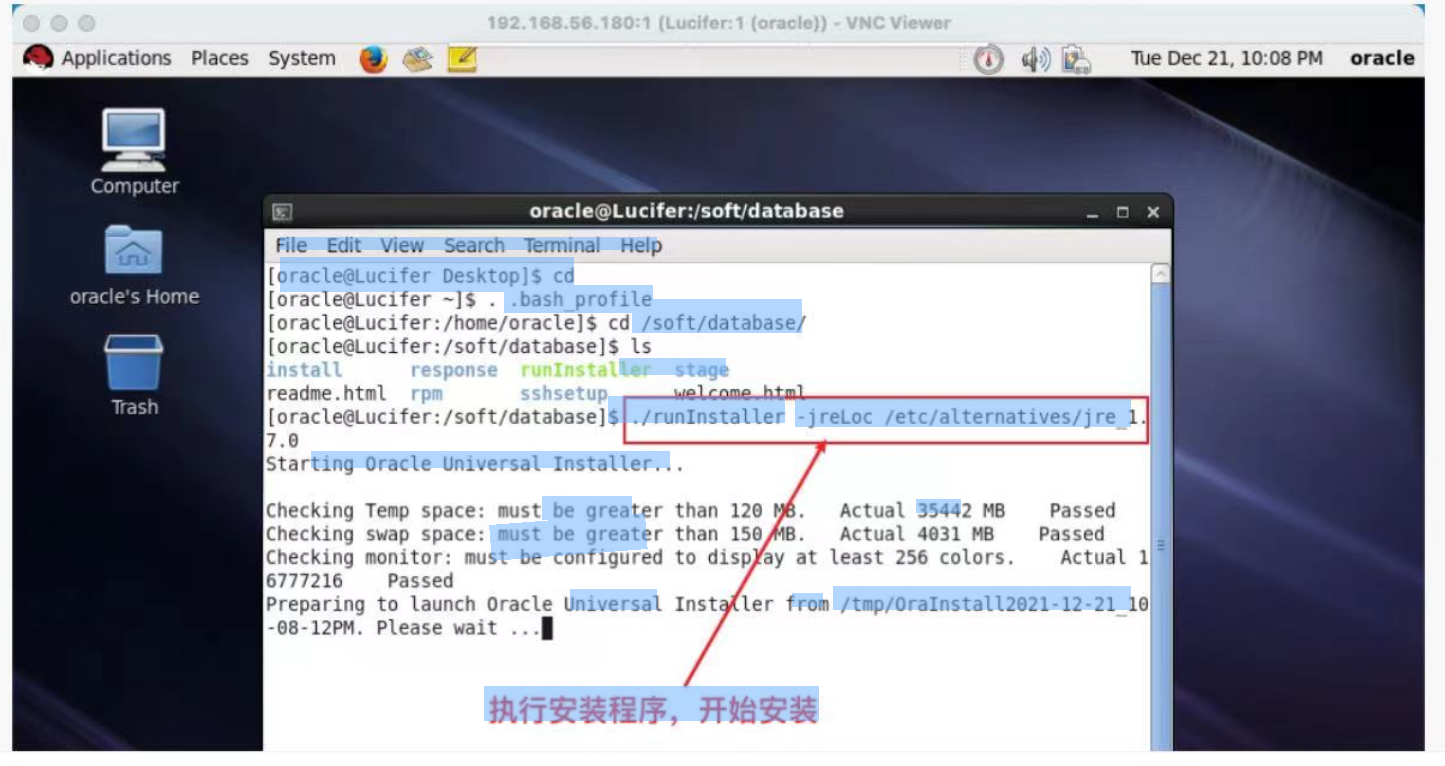1445x766 pixels.
Task: Open the Applications menu with the red hat
Action: [97, 58]
